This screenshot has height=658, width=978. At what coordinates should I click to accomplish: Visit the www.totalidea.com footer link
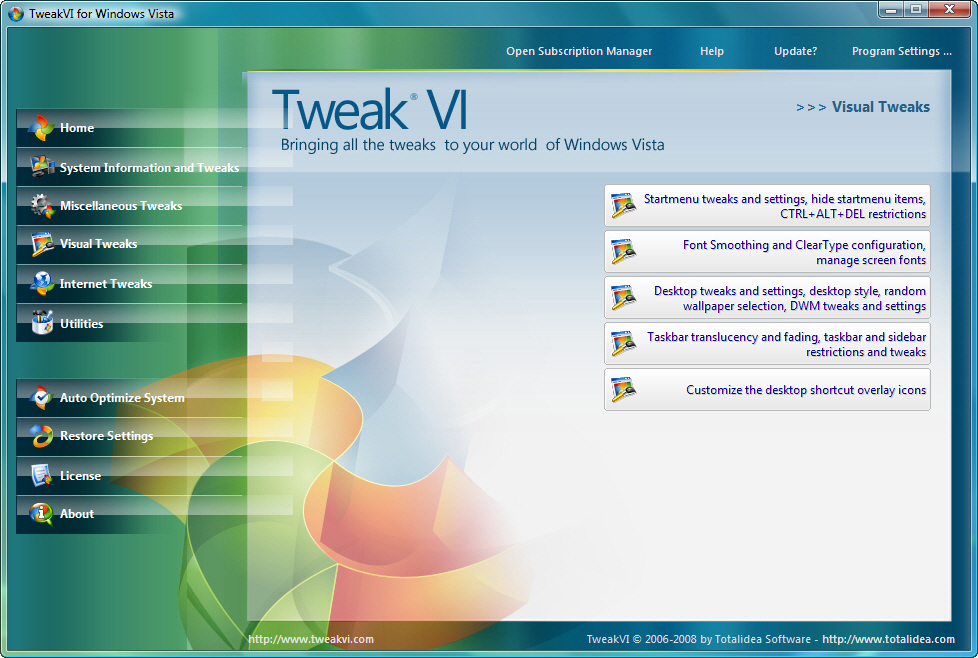(x=888, y=639)
